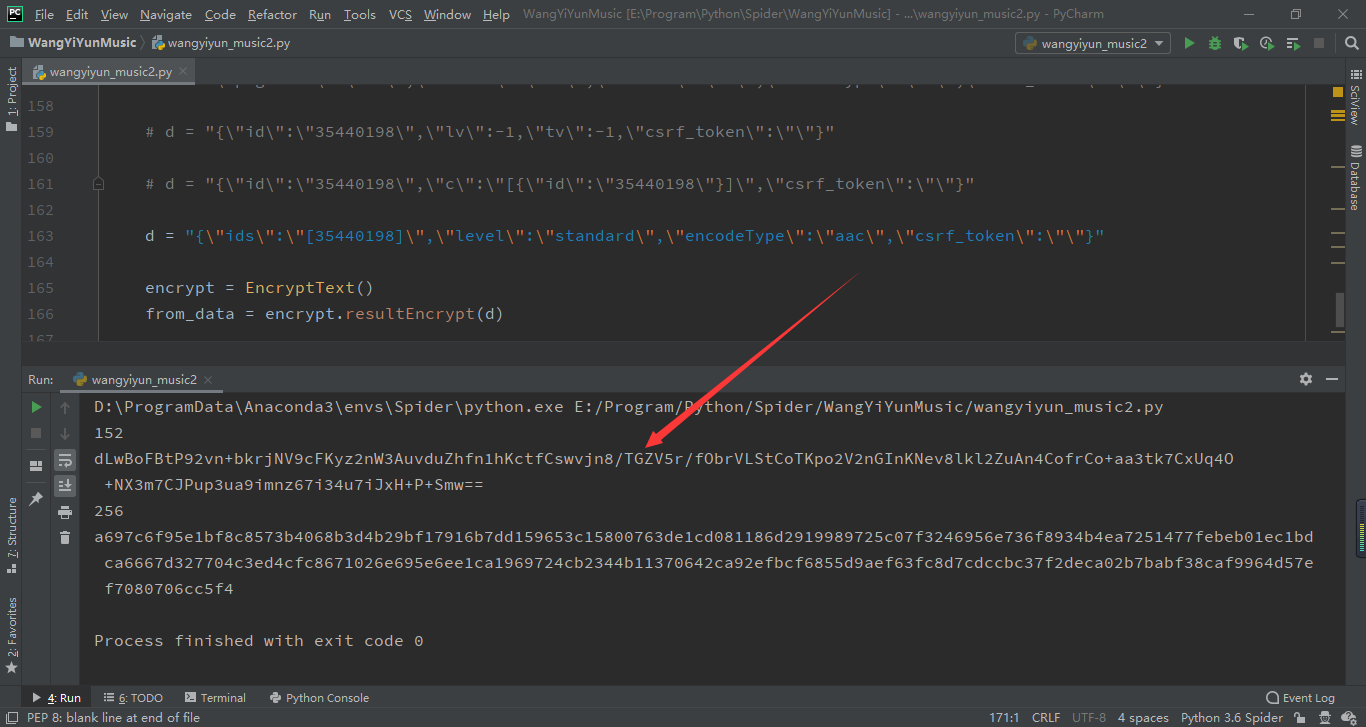Open the Refactor menu
Viewport: 1366px width, 727px height.
[x=272, y=14]
